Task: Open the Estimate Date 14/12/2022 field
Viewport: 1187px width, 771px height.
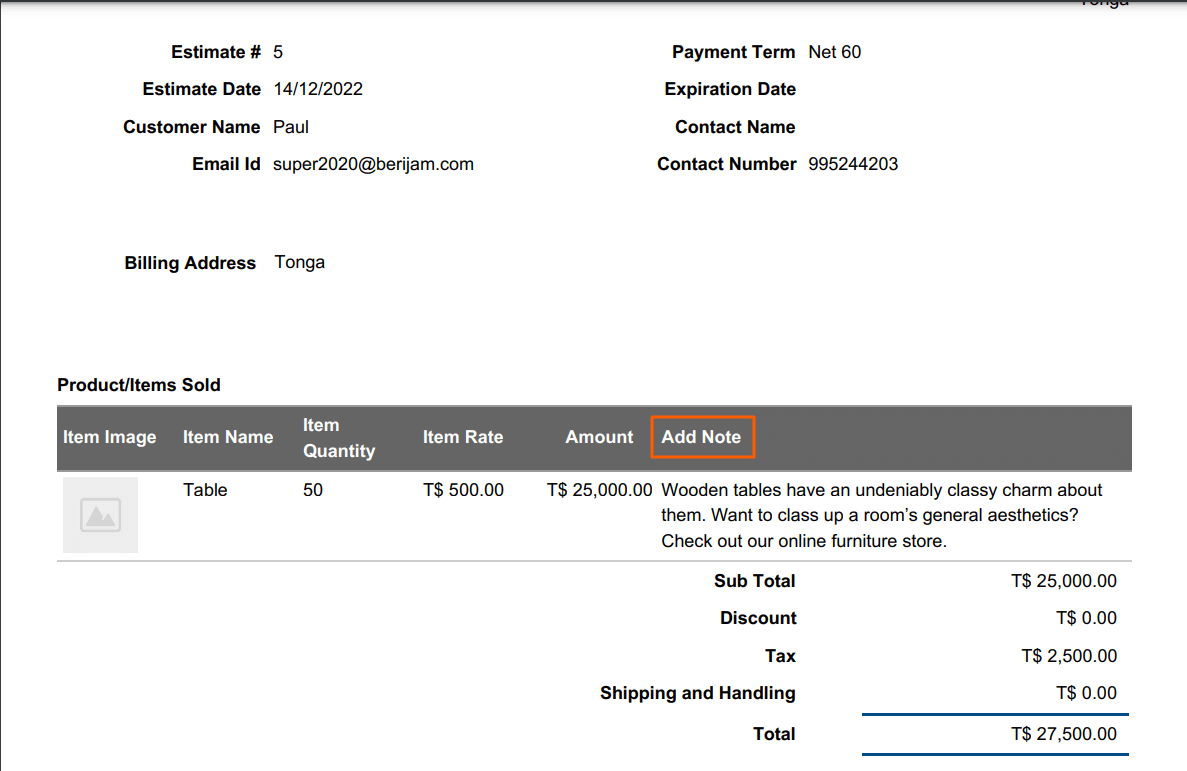Action: pos(318,88)
